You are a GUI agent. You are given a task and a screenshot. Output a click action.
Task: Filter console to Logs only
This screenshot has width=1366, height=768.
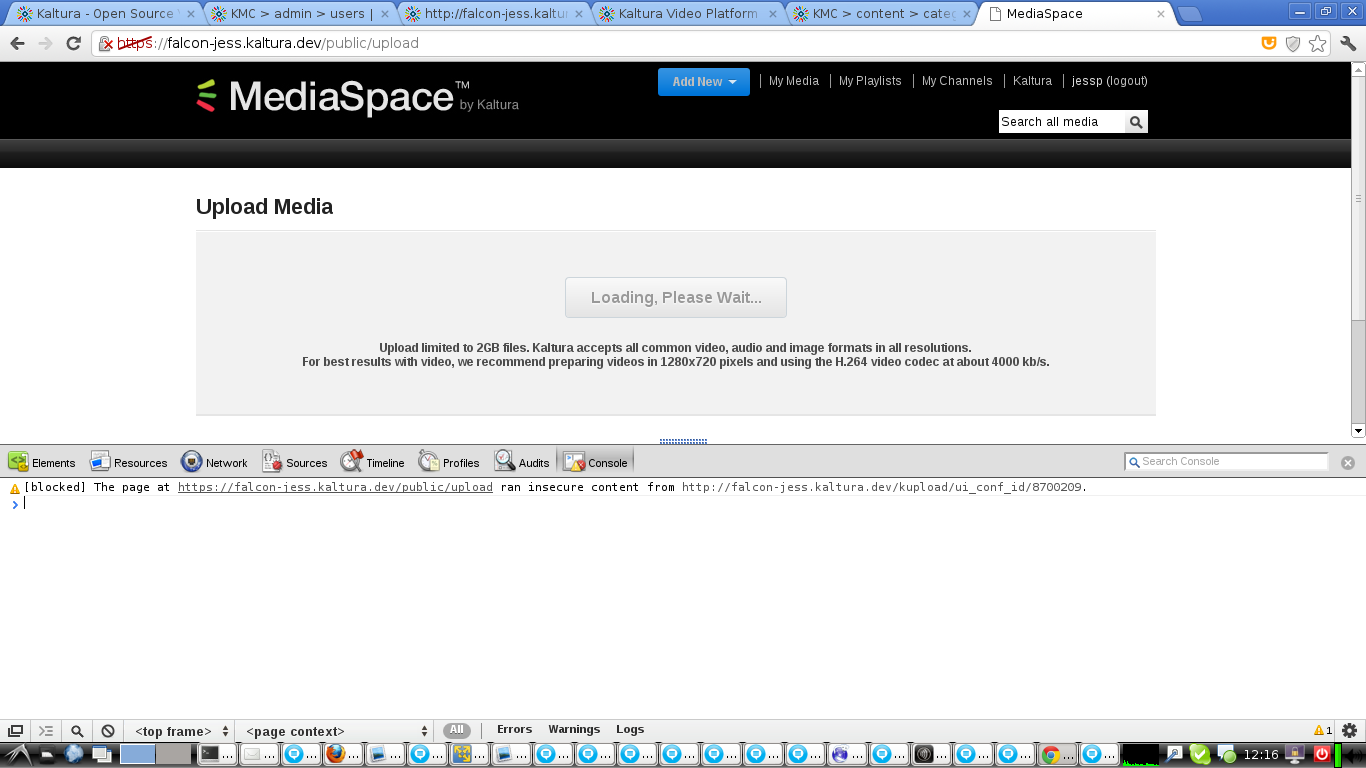630,730
